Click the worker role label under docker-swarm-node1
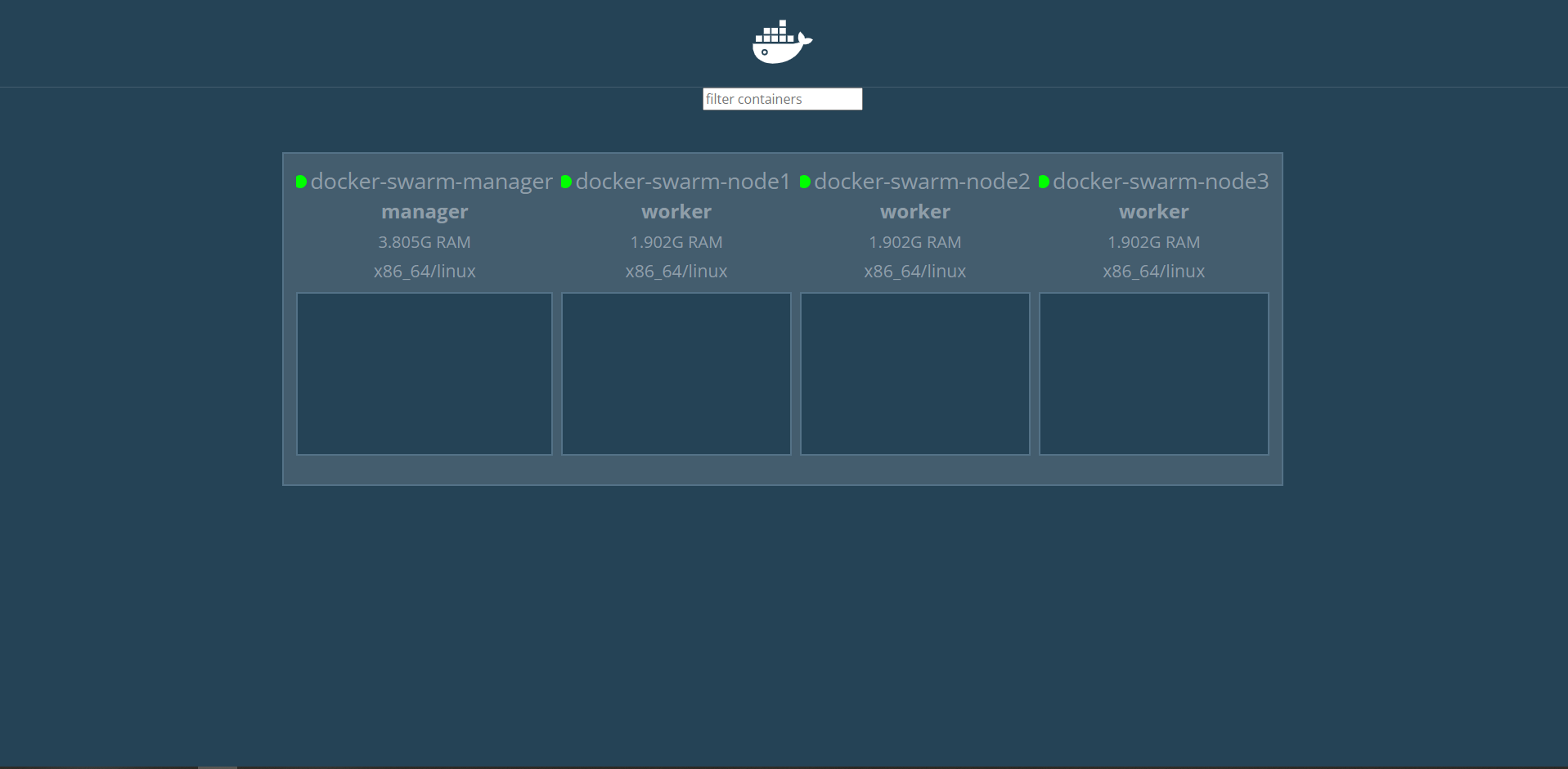 pyautogui.click(x=676, y=211)
